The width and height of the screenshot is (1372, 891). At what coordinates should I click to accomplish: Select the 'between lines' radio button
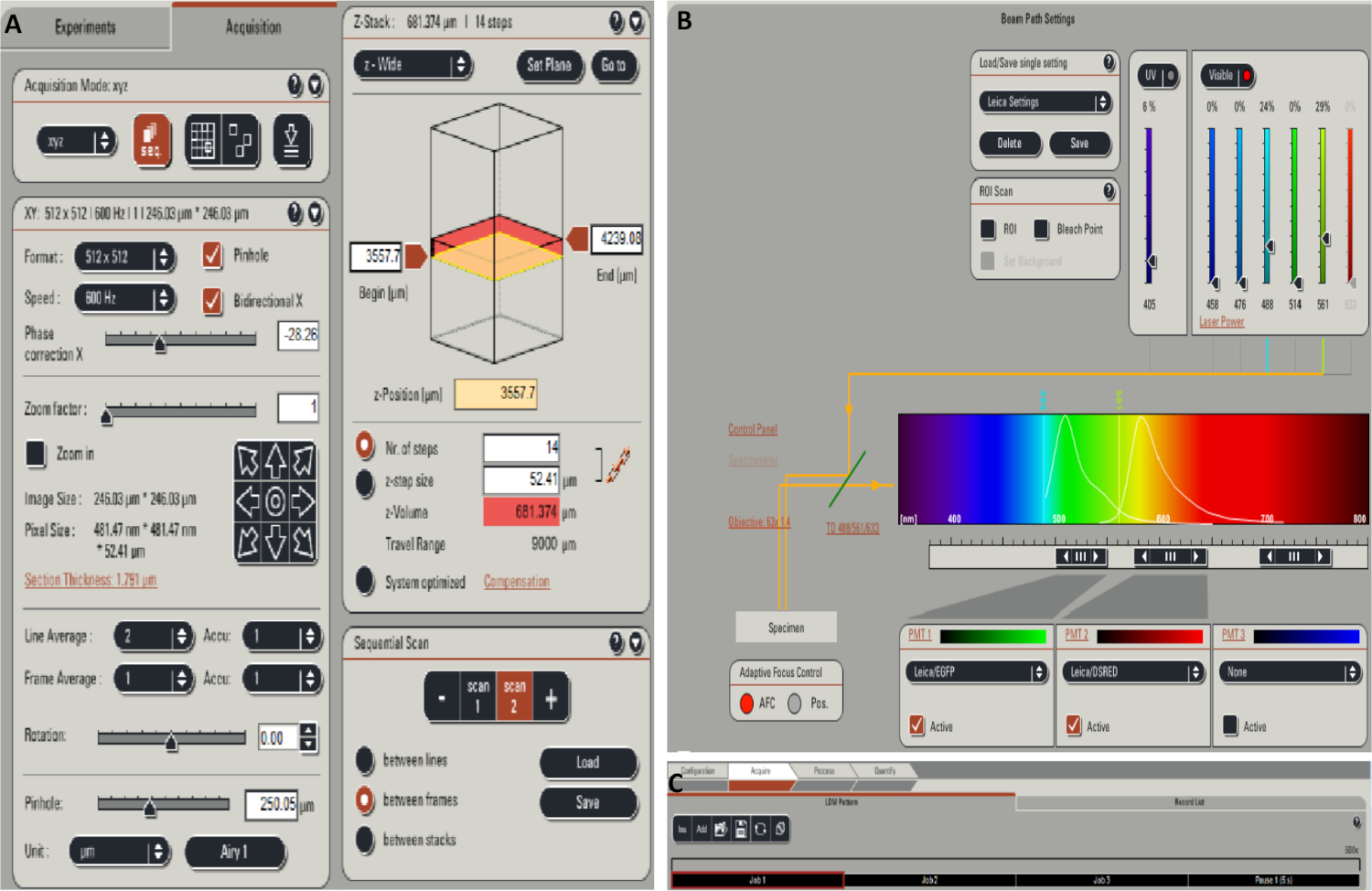point(365,760)
